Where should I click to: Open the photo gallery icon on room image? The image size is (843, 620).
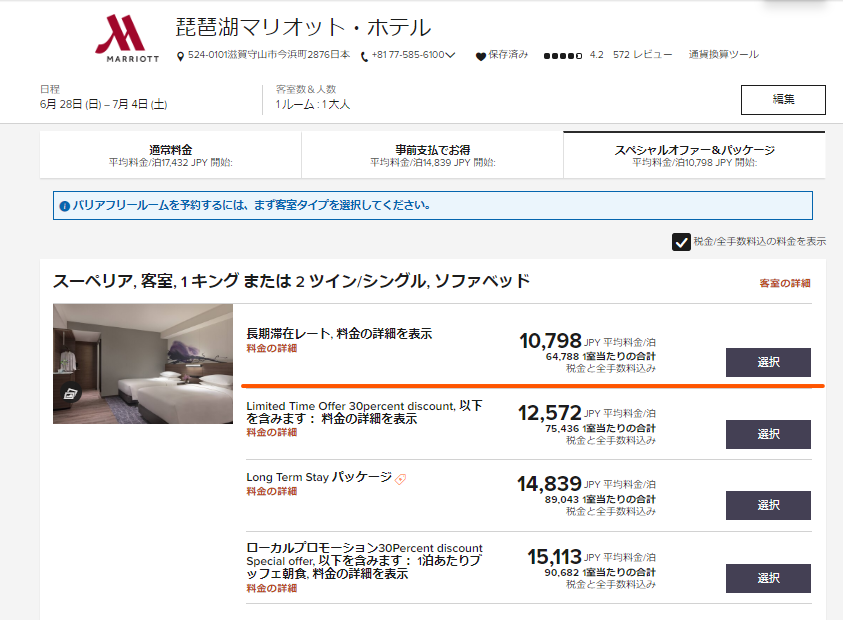click(x=71, y=394)
